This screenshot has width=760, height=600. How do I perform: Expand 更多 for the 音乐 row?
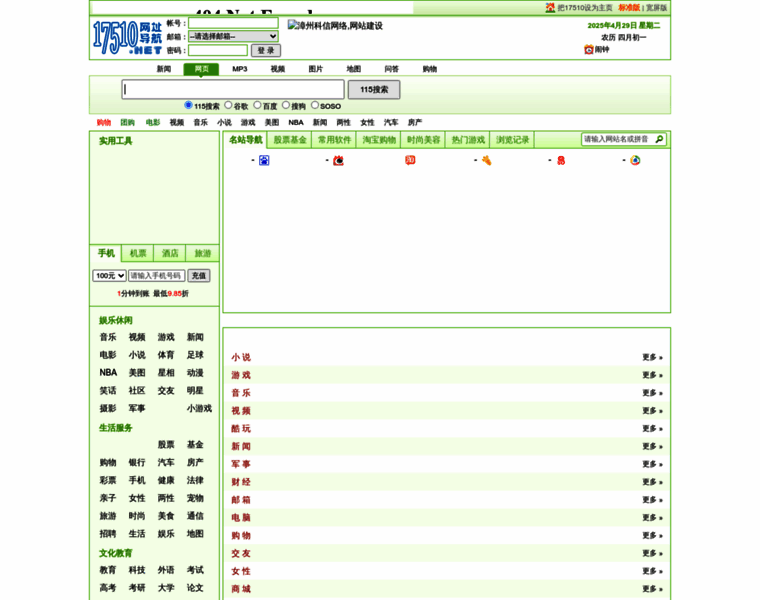tap(652, 393)
